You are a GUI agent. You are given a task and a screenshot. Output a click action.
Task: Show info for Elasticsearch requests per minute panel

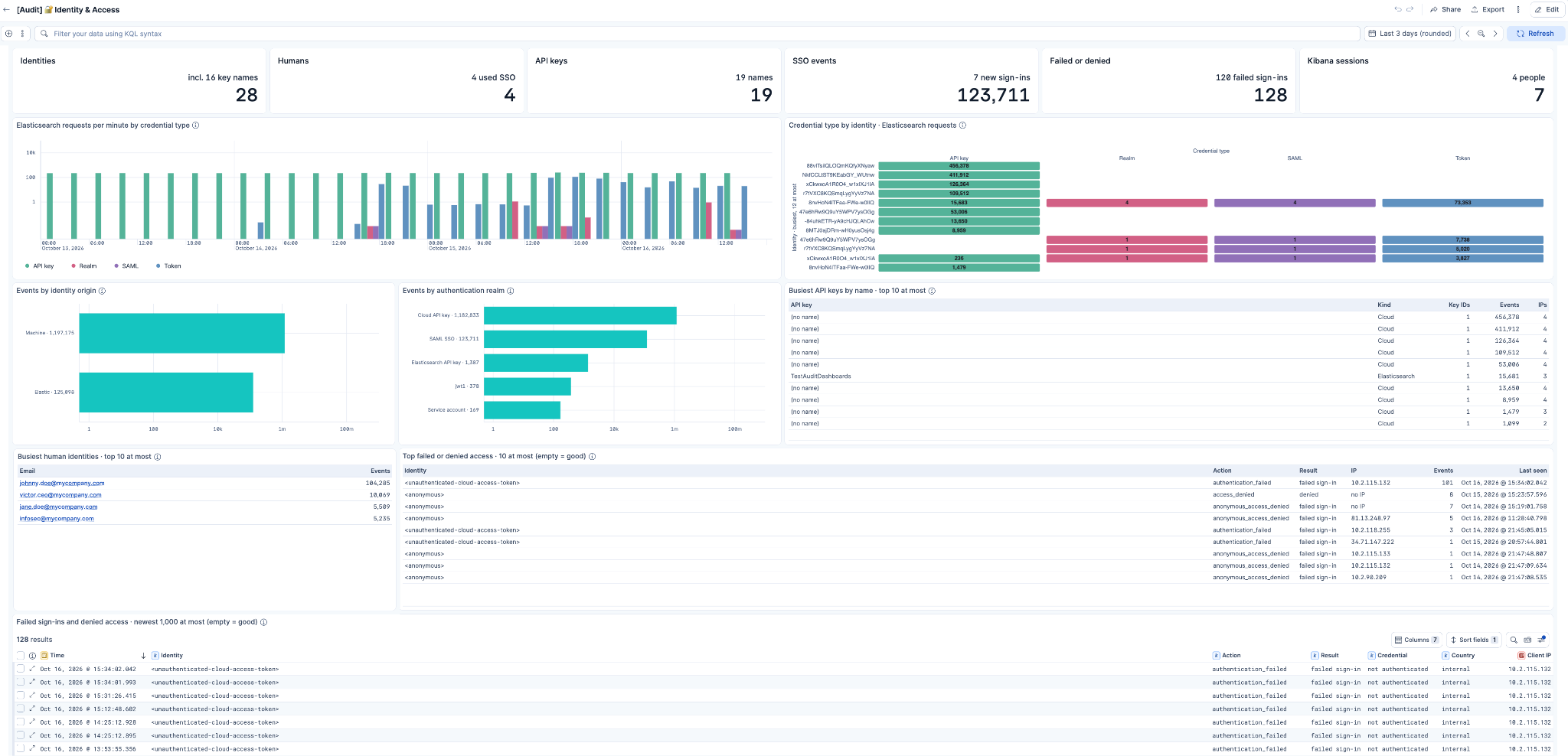[x=196, y=125]
